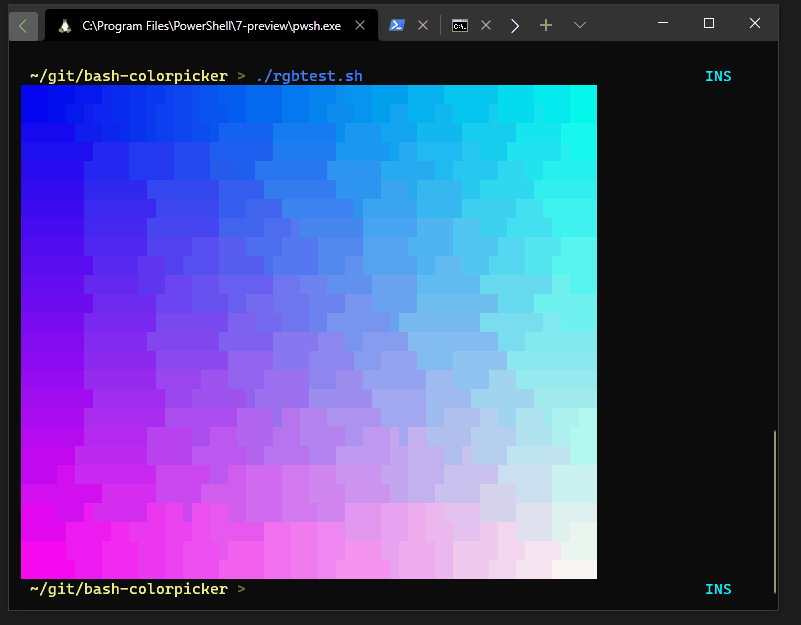The height and width of the screenshot is (625, 801).
Task: Close the Command Prompt tab with its X
Action: pyautogui.click(x=486, y=25)
